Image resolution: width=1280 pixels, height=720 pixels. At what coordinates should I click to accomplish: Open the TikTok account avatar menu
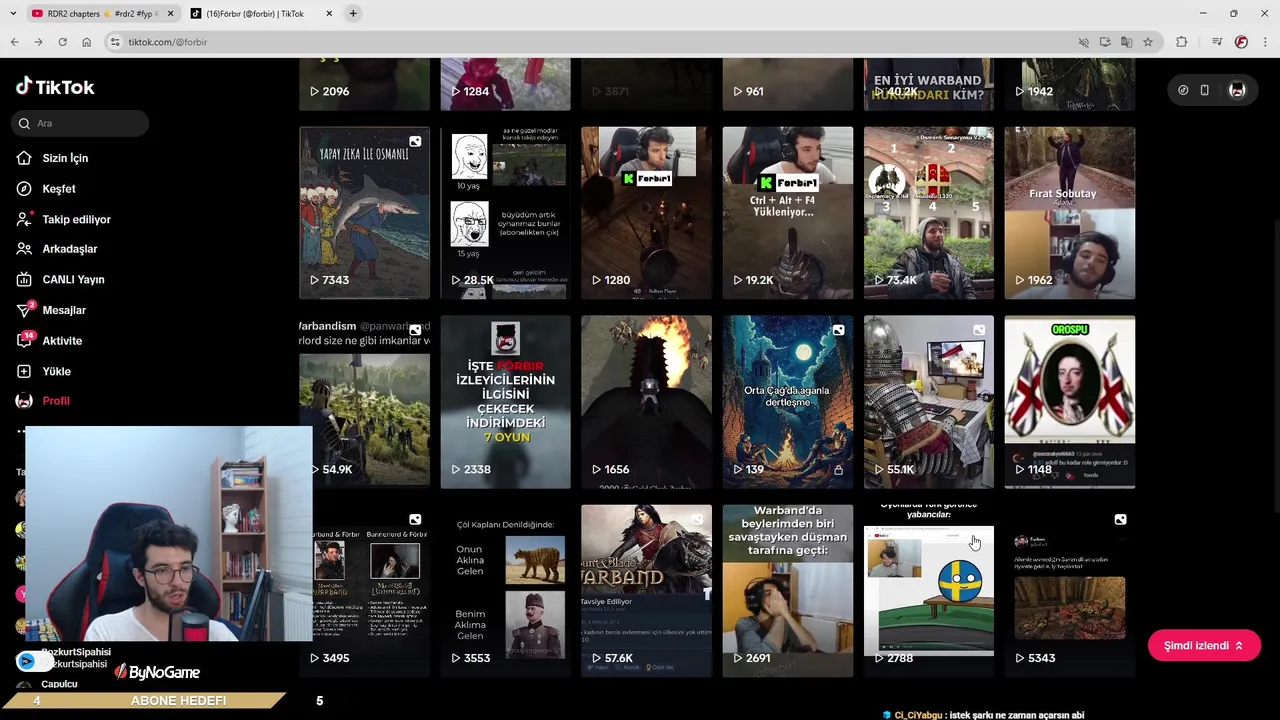click(1237, 90)
